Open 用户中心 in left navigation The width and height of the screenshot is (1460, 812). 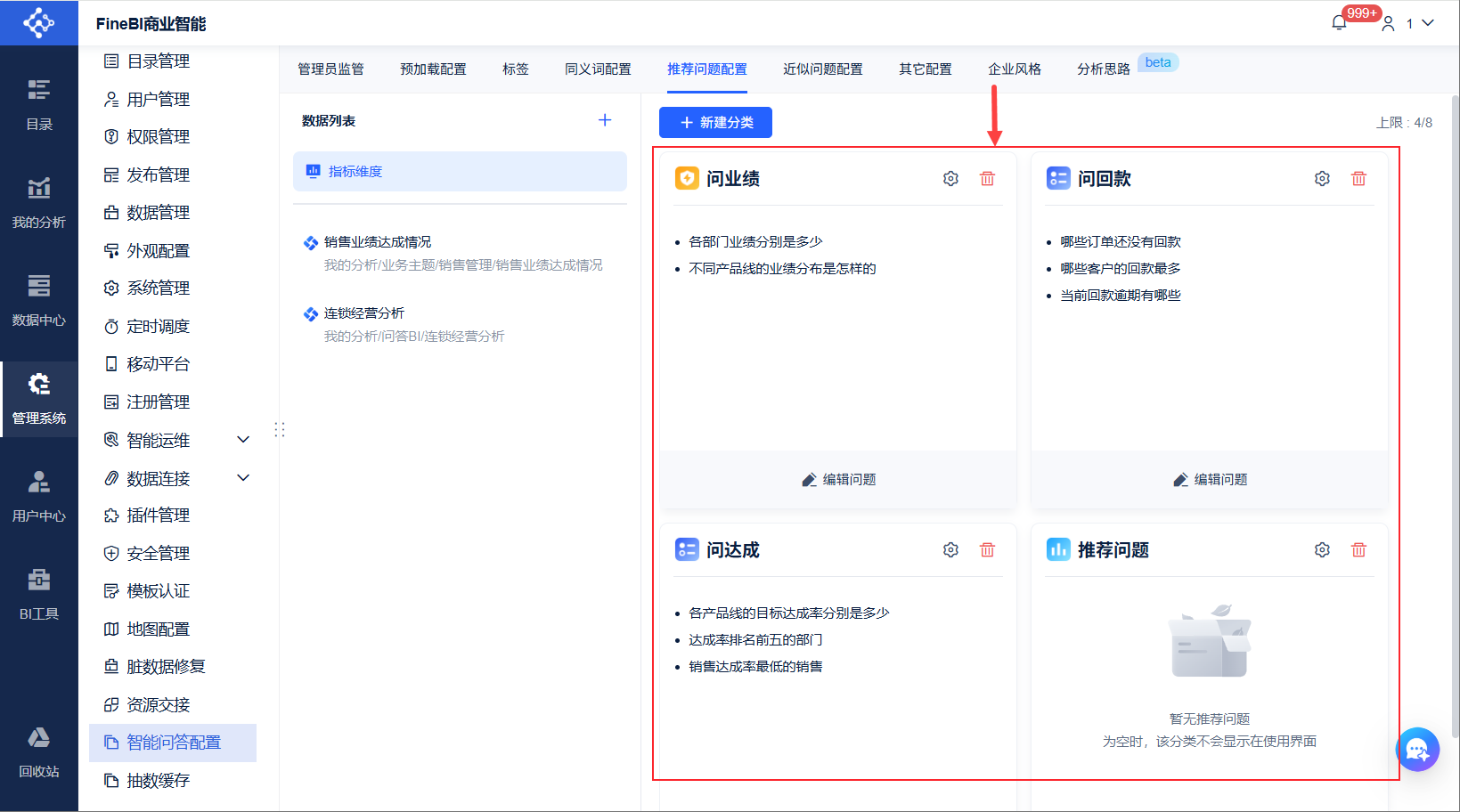coord(39,497)
